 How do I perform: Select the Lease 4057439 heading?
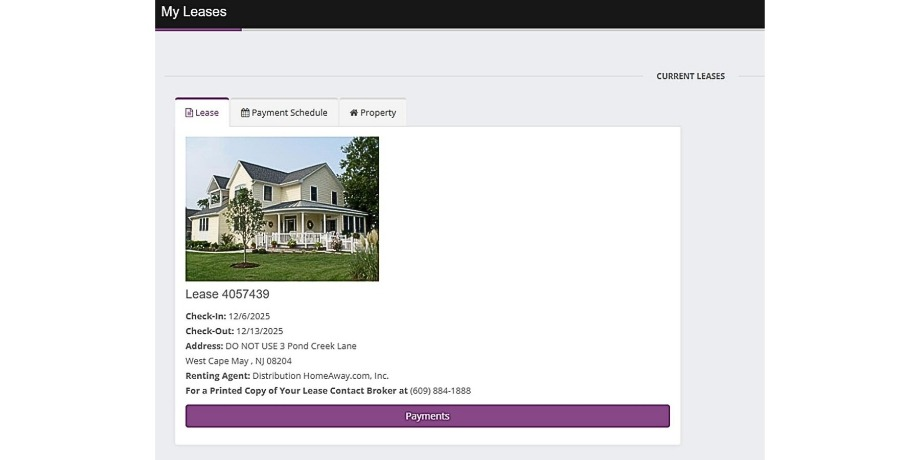[x=227, y=294]
